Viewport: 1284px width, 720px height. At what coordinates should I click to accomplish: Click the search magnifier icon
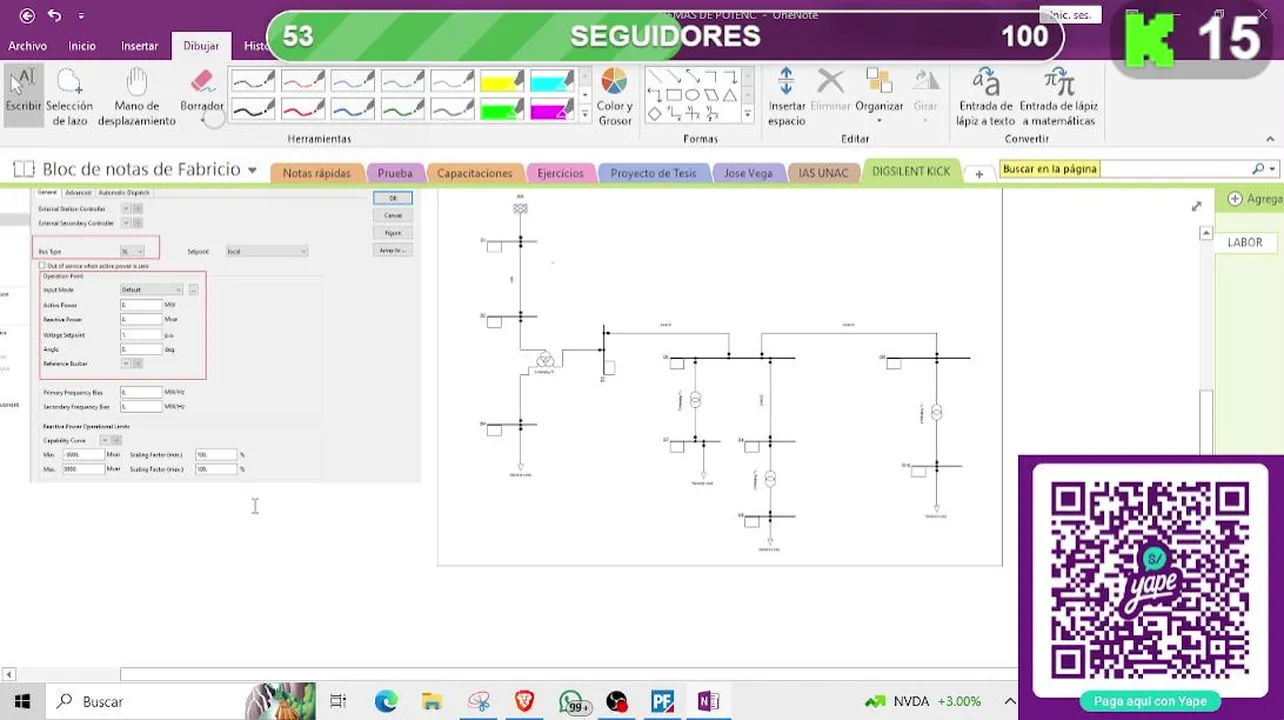pos(1258,169)
